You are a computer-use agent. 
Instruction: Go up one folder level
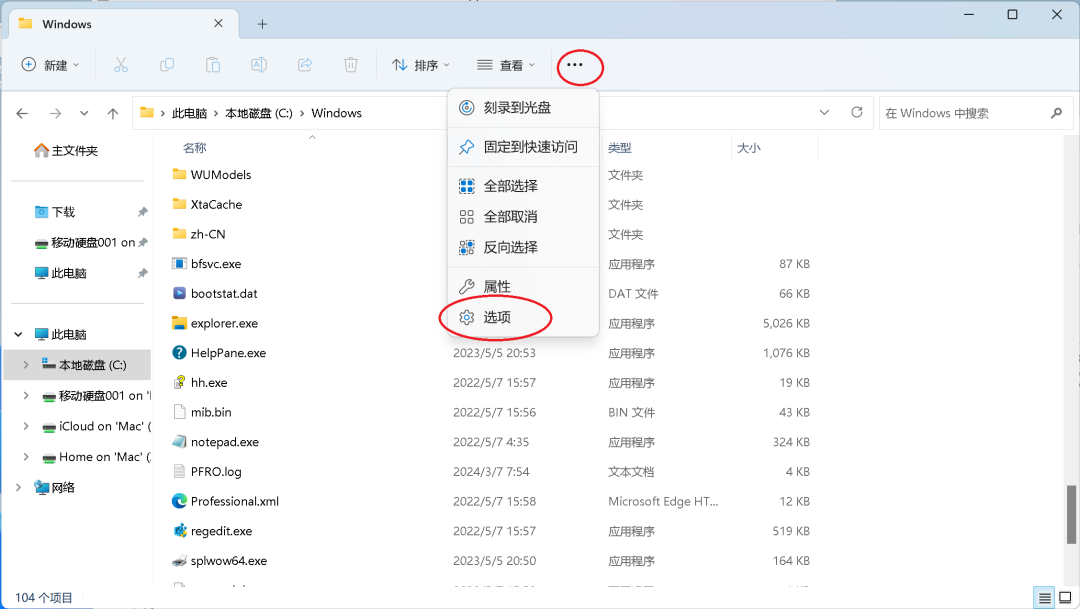click(x=113, y=113)
